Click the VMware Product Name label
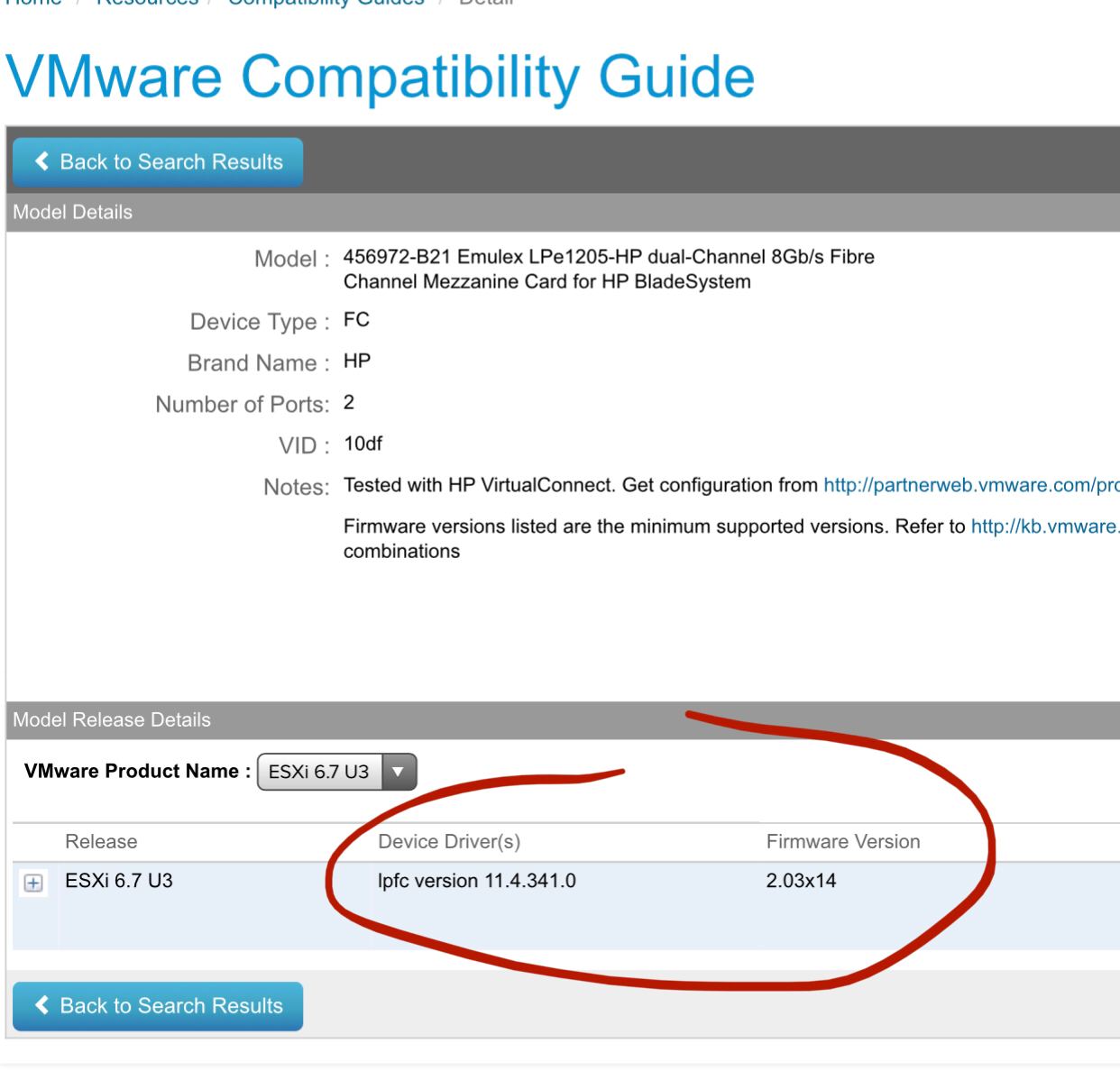 (137, 772)
